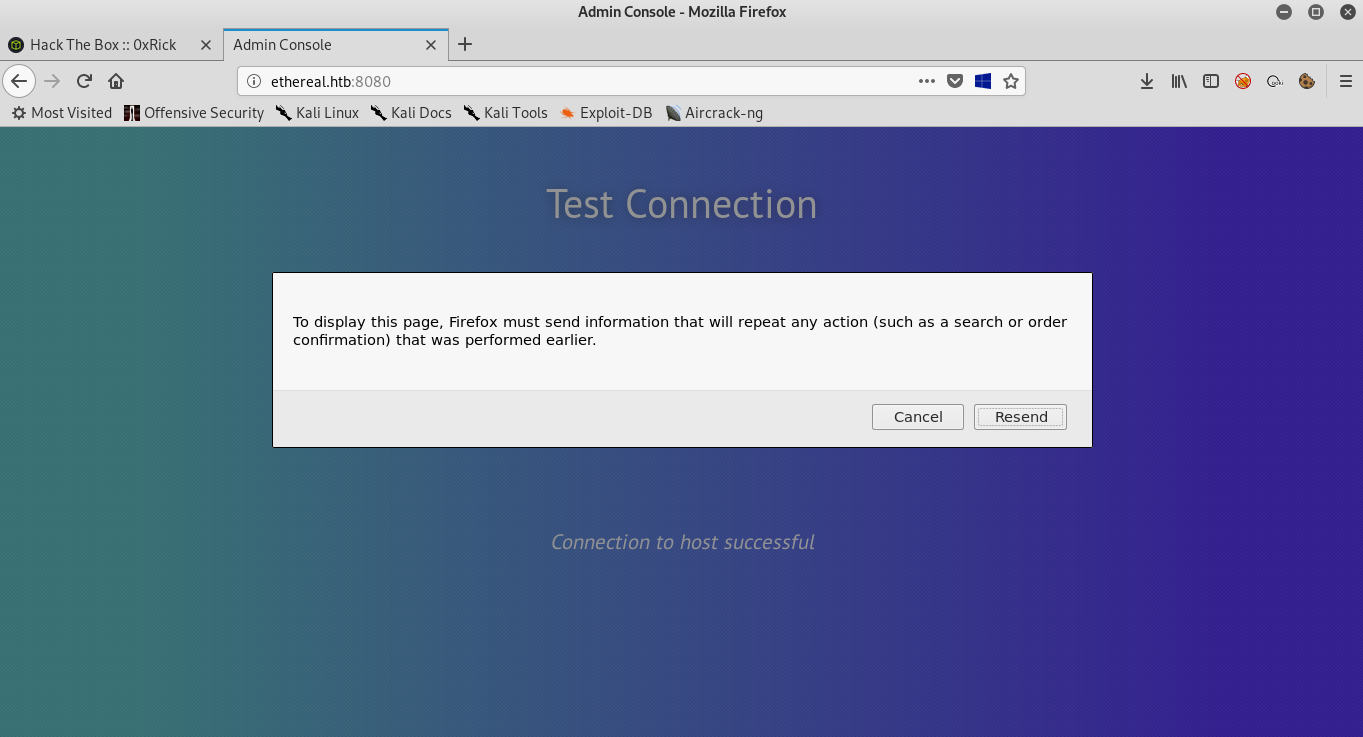This screenshot has height=737, width=1363.
Task: Save page to Pocket
Action: coord(955,81)
